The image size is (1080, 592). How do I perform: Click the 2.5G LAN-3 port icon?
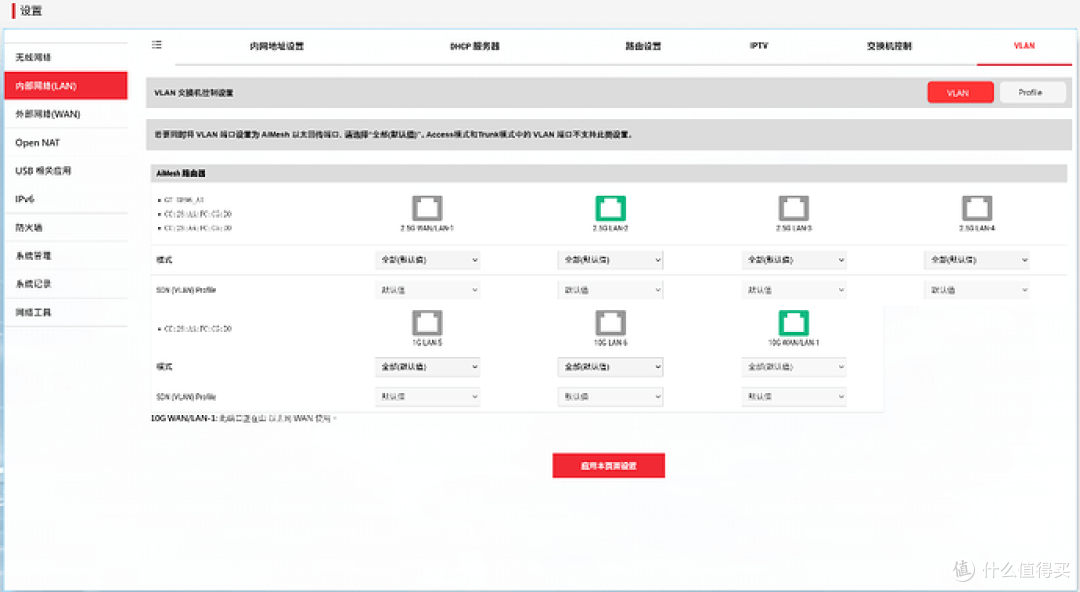[x=793, y=208]
